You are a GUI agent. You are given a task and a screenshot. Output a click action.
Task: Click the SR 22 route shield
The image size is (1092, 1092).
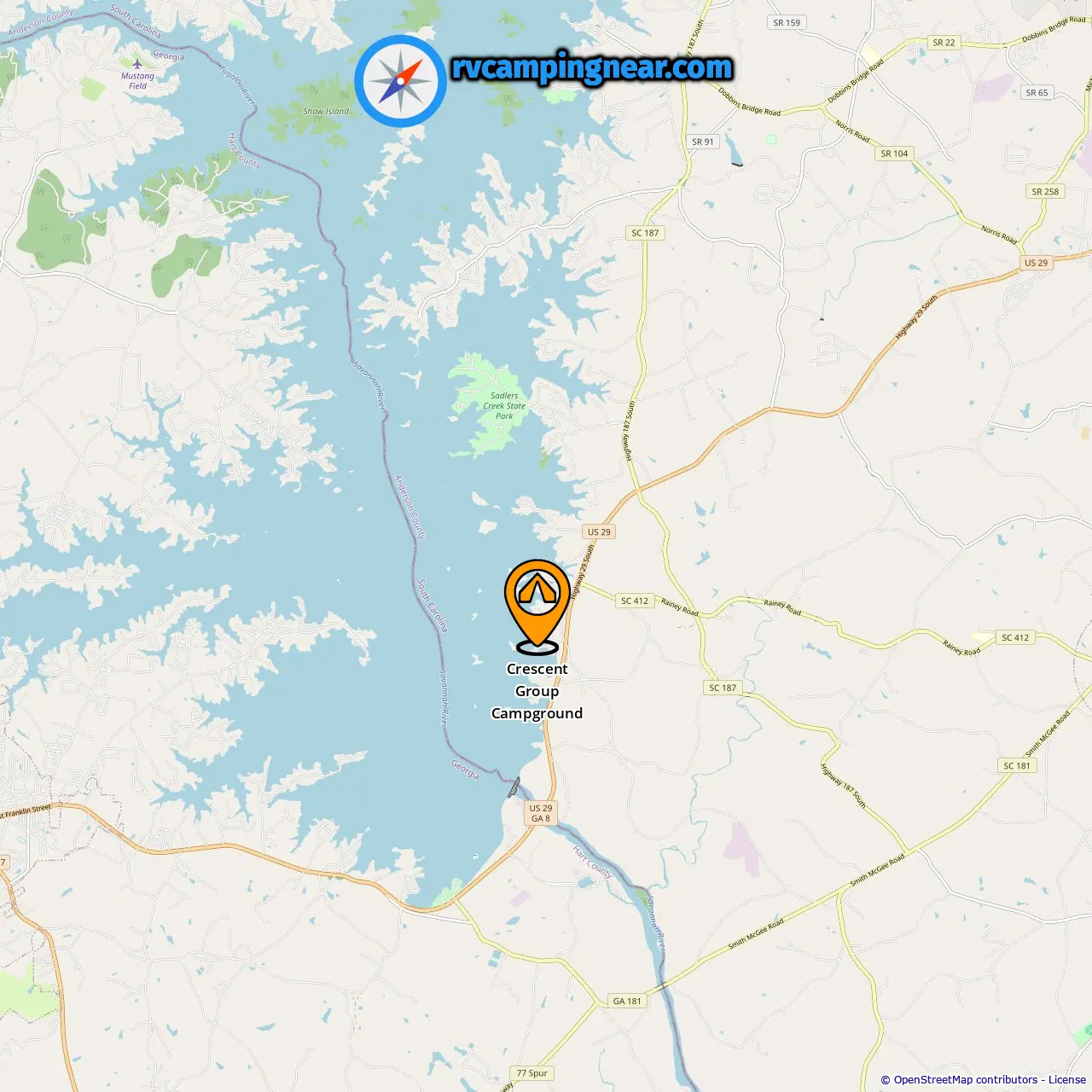click(944, 43)
